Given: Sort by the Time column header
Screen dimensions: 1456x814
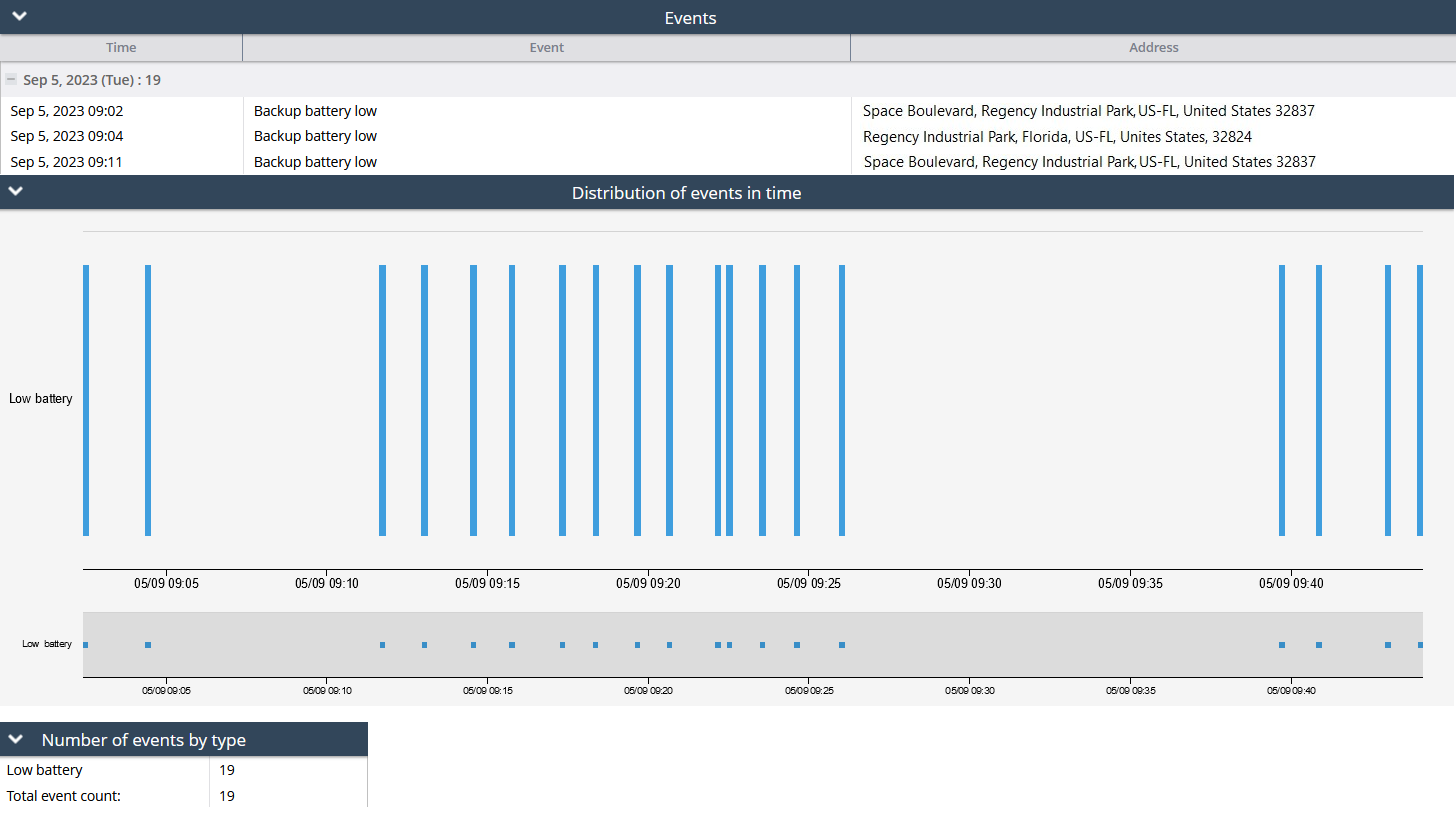Looking at the screenshot, I should coord(121,48).
